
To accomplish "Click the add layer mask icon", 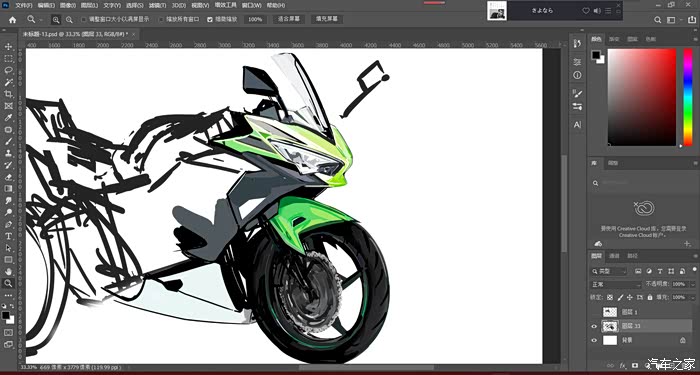I will click(635, 365).
